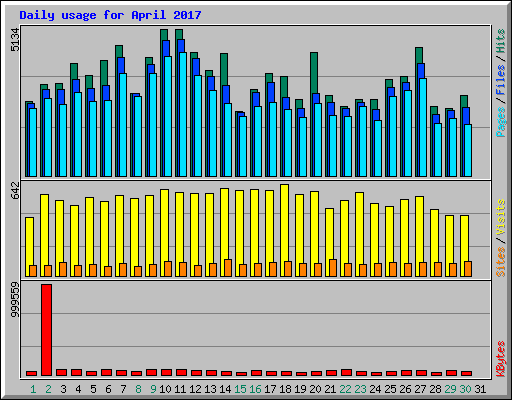Select the red KBytes bar for day 22

pyautogui.click(x=346, y=372)
